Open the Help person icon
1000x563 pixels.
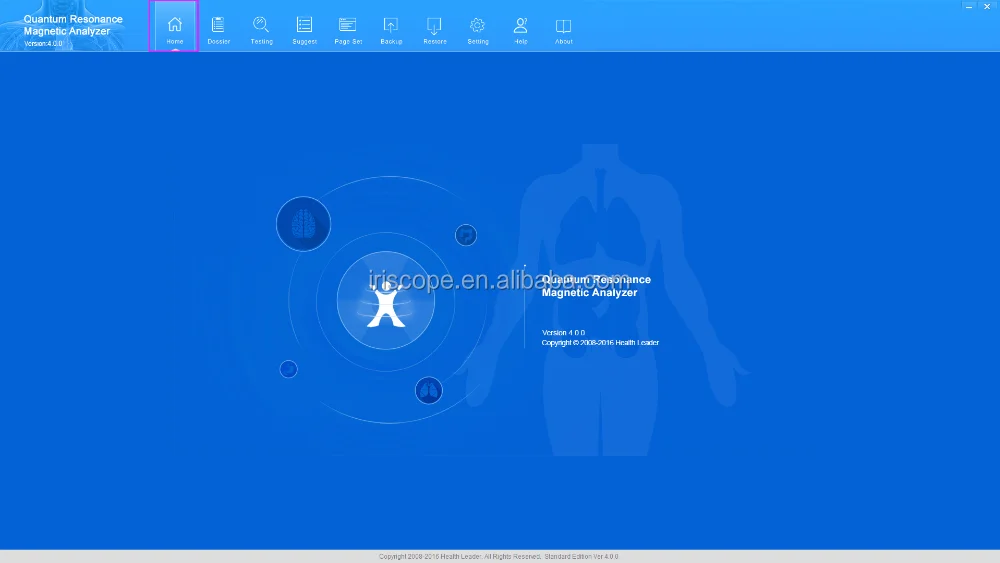click(520, 26)
